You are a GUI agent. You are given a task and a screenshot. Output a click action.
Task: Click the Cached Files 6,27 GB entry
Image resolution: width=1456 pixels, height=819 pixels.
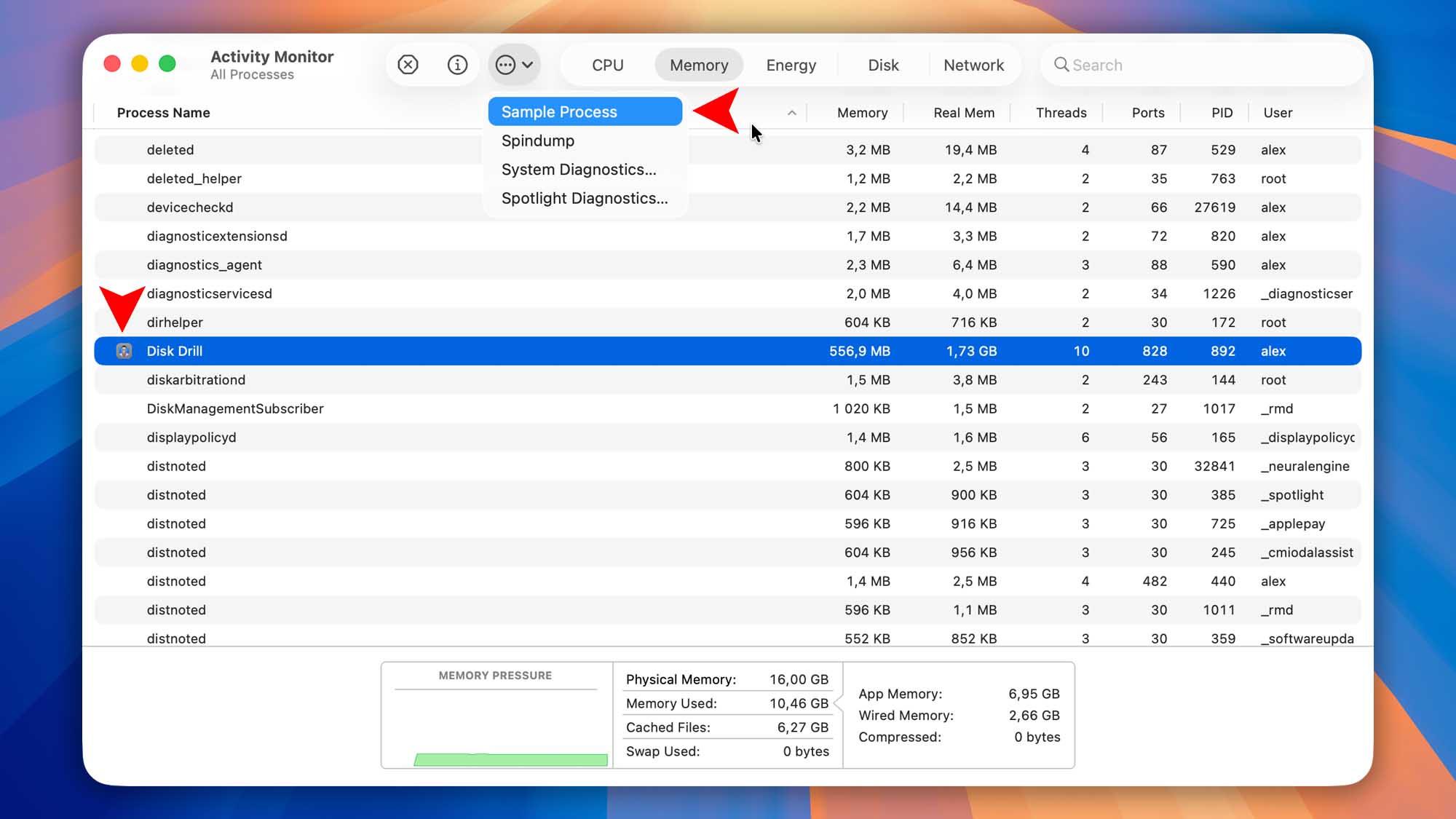(x=727, y=727)
